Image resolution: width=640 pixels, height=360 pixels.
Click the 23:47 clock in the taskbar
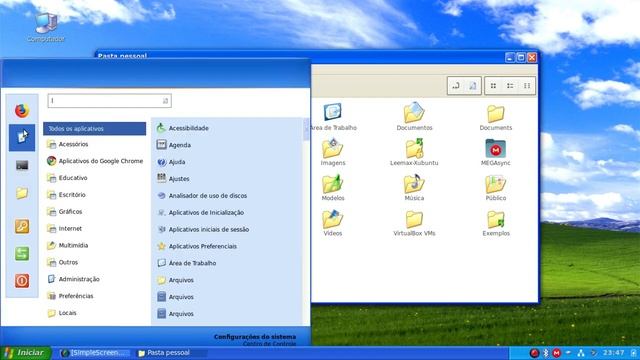tap(613, 353)
